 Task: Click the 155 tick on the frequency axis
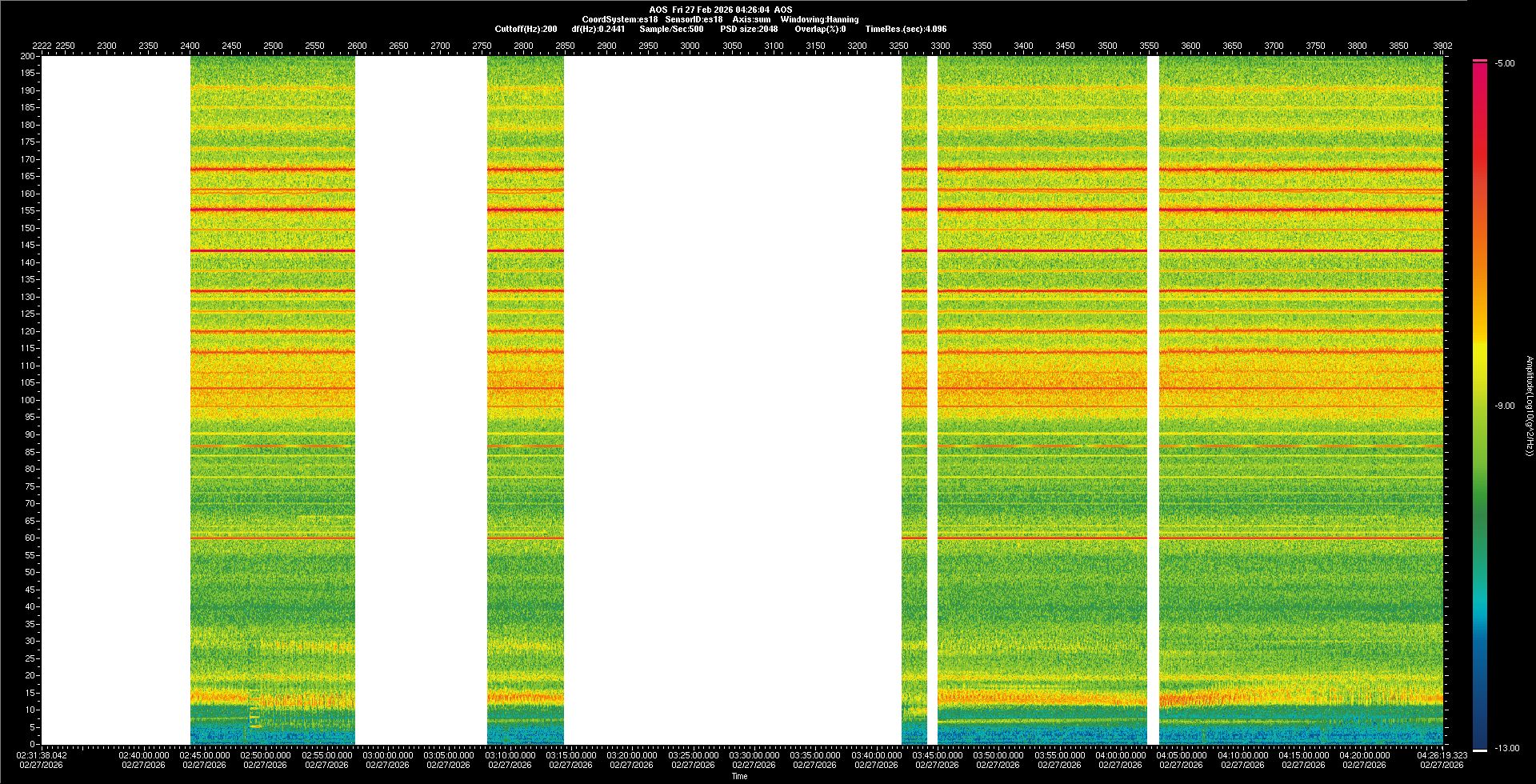pos(28,211)
